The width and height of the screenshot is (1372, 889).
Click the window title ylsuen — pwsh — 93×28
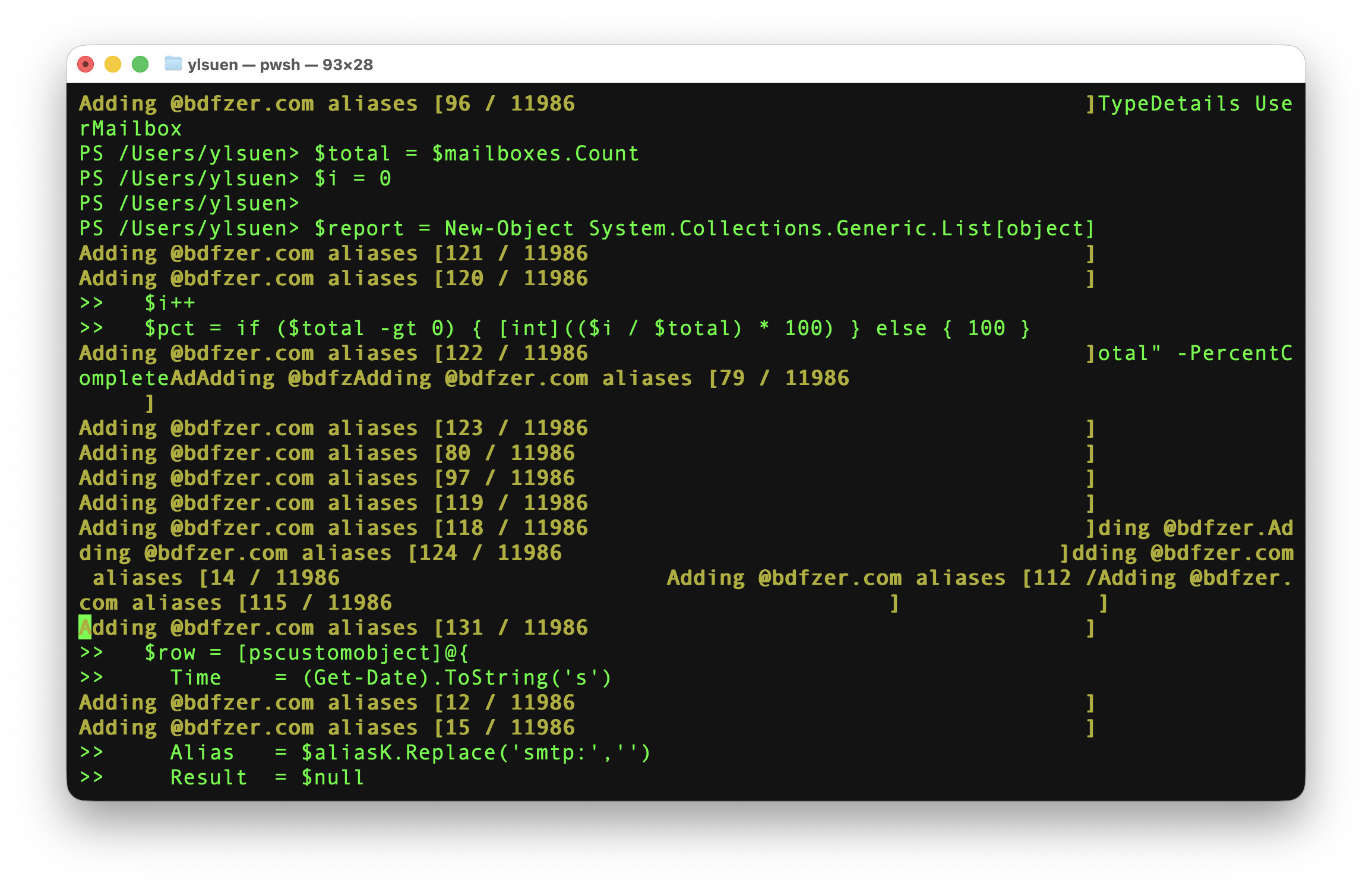tap(279, 64)
